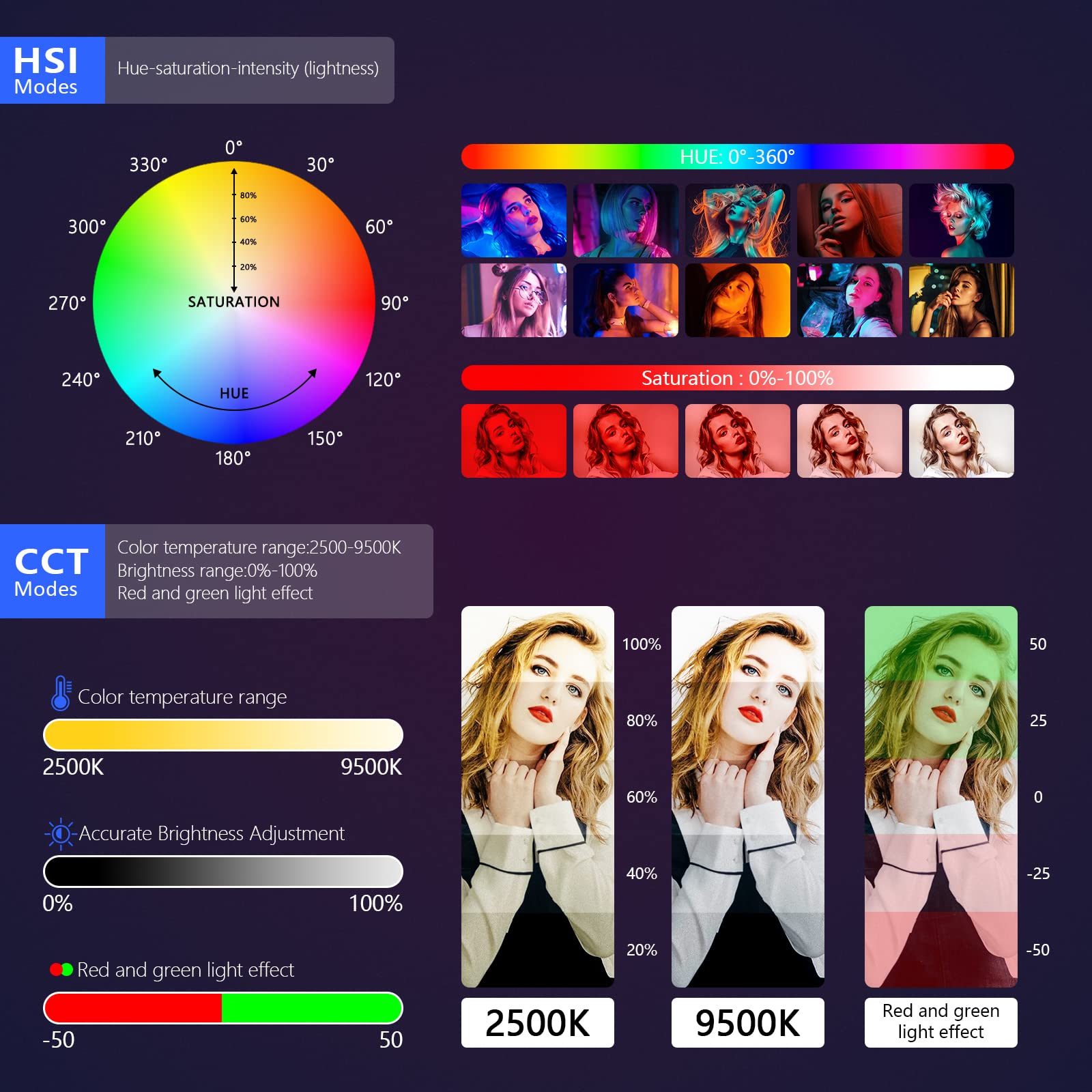Select the CCT Modes tab

(51, 572)
